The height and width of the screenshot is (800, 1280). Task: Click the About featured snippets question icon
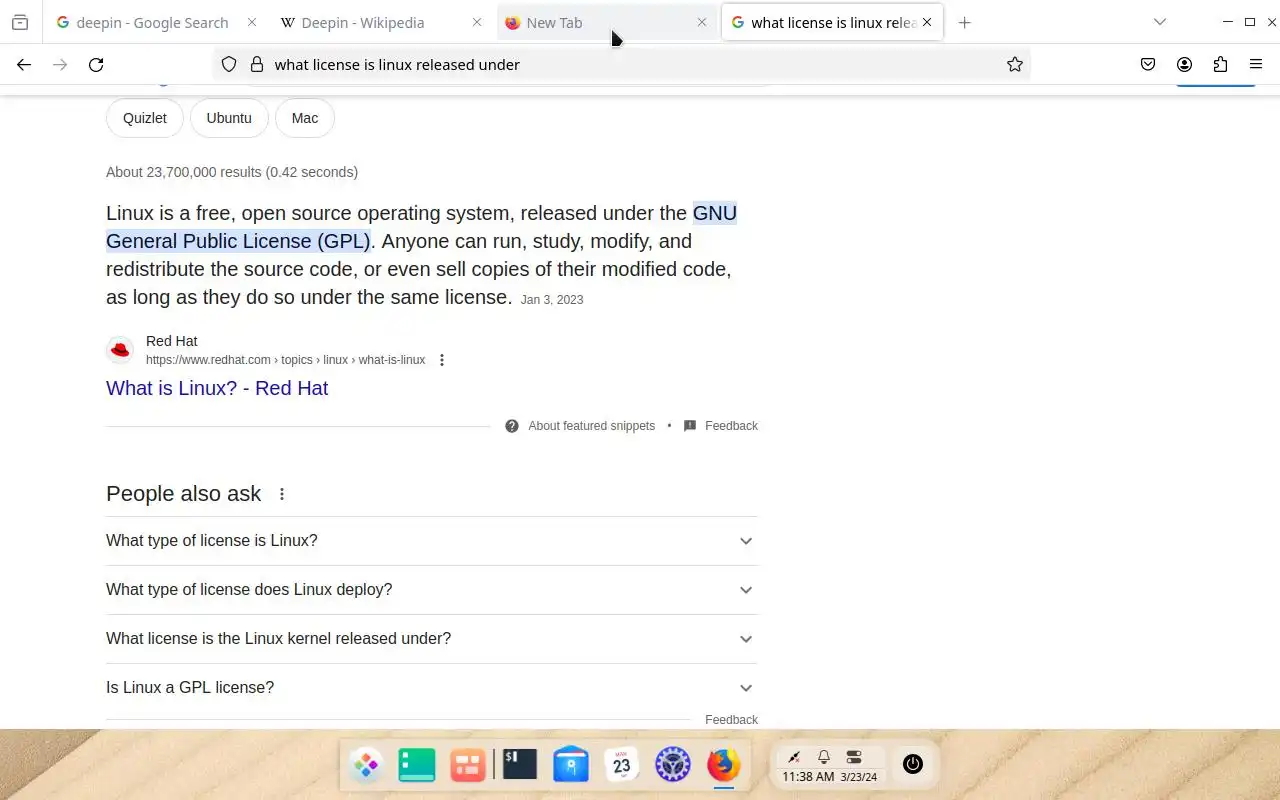[512, 426]
